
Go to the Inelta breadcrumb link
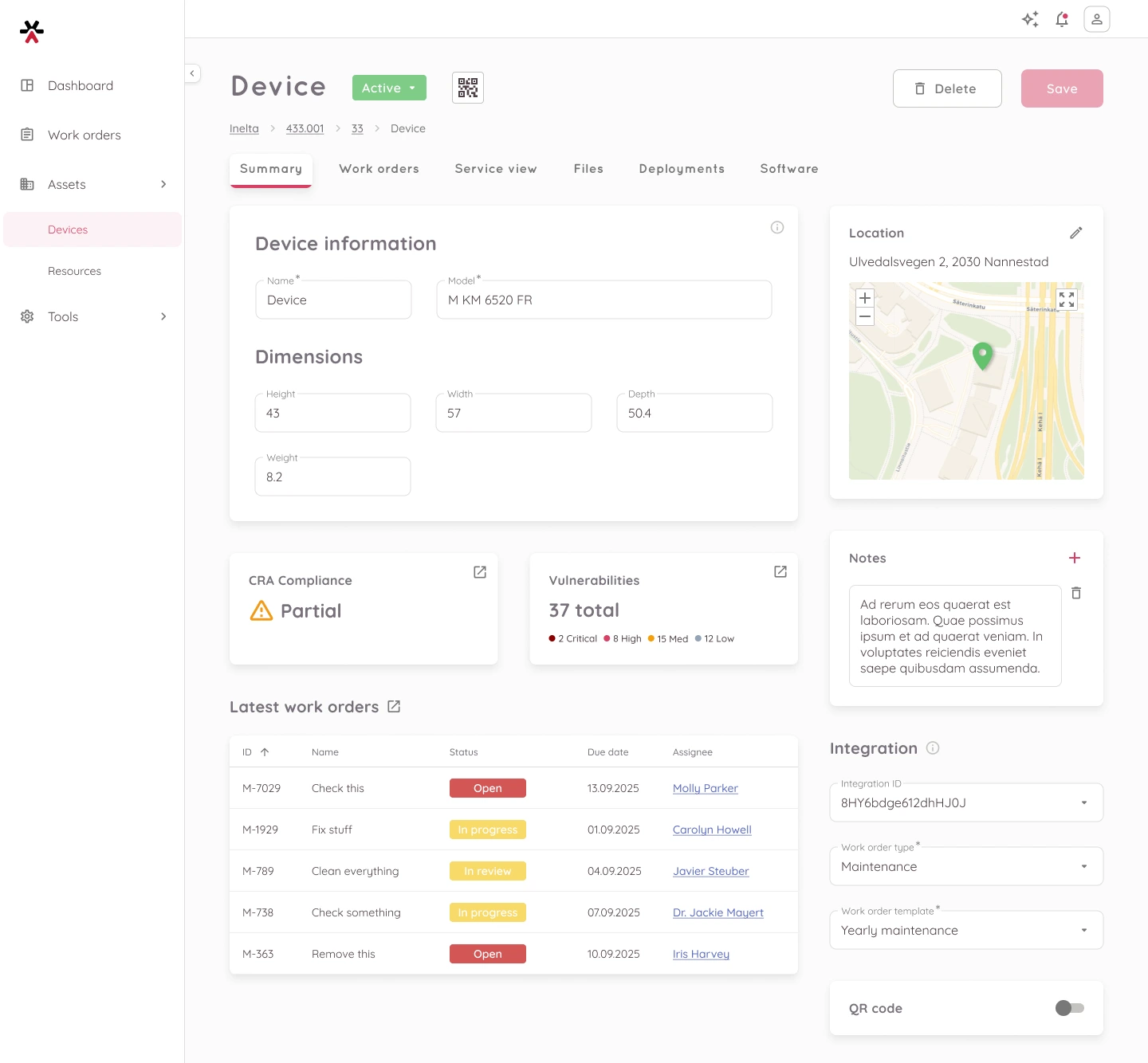click(244, 128)
